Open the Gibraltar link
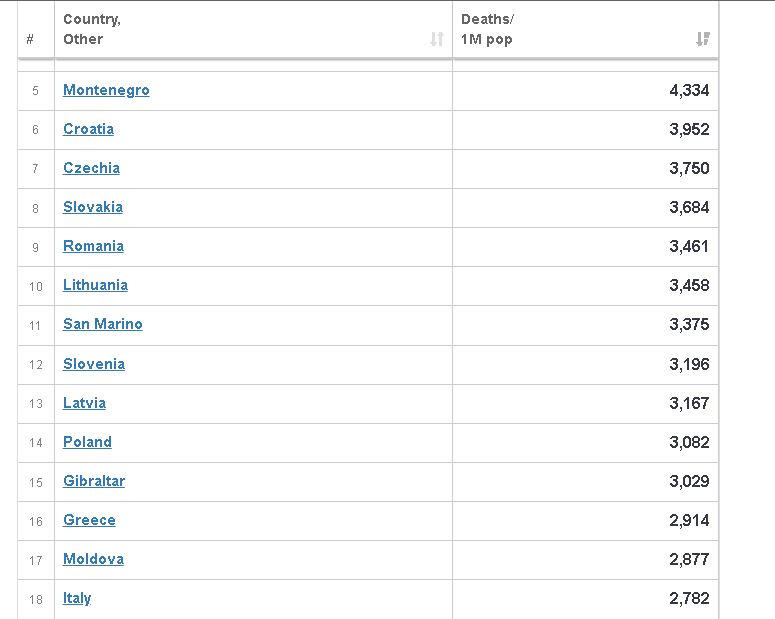The height and width of the screenshot is (619, 775). 94,481
